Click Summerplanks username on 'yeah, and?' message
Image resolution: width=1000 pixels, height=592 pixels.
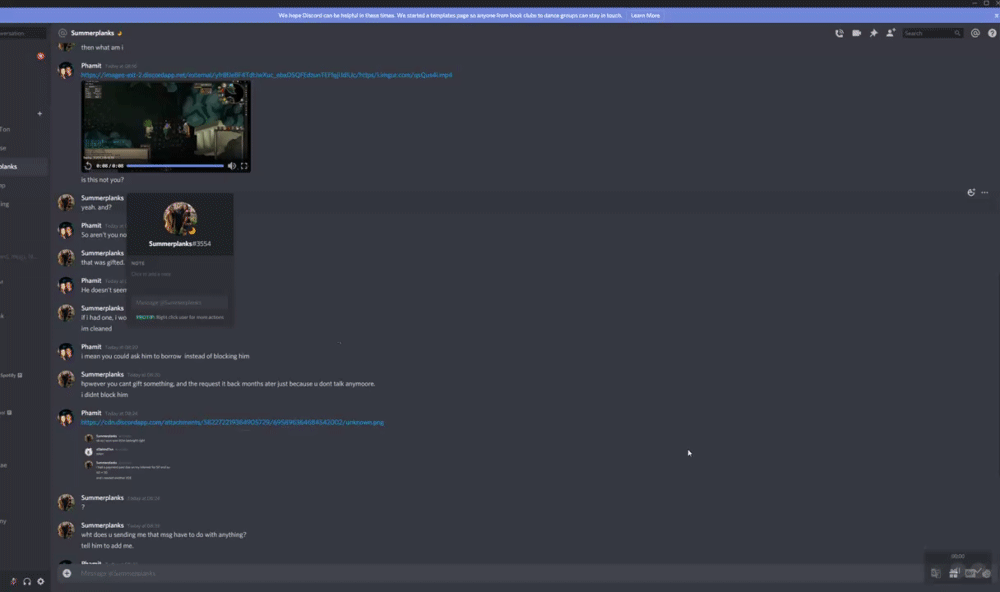point(102,198)
